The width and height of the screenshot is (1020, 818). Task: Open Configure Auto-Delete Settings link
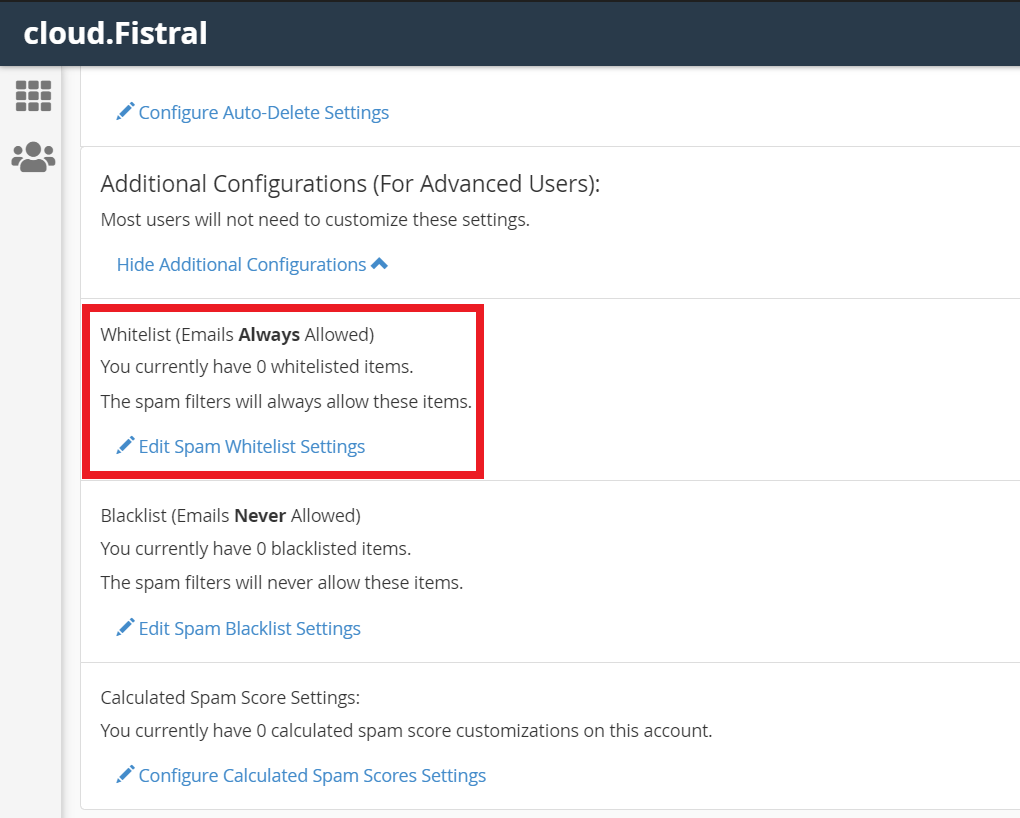(x=264, y=113)
